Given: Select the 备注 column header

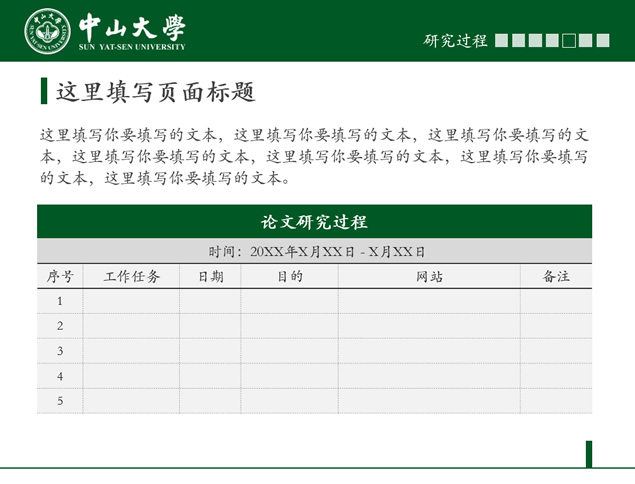Looking at the screenshot, I should [x=556, y=277].
